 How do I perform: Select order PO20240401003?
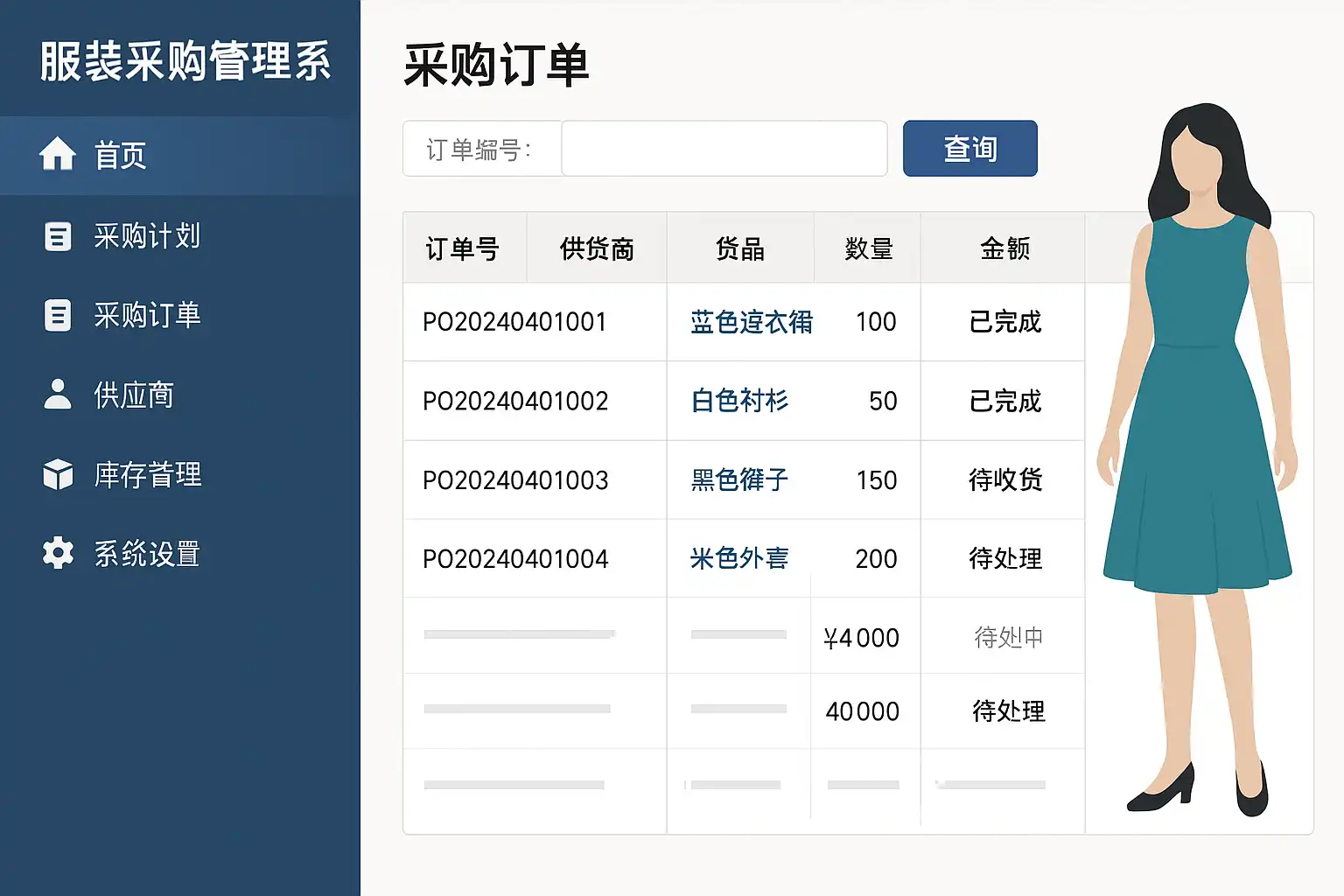point(514,480)
